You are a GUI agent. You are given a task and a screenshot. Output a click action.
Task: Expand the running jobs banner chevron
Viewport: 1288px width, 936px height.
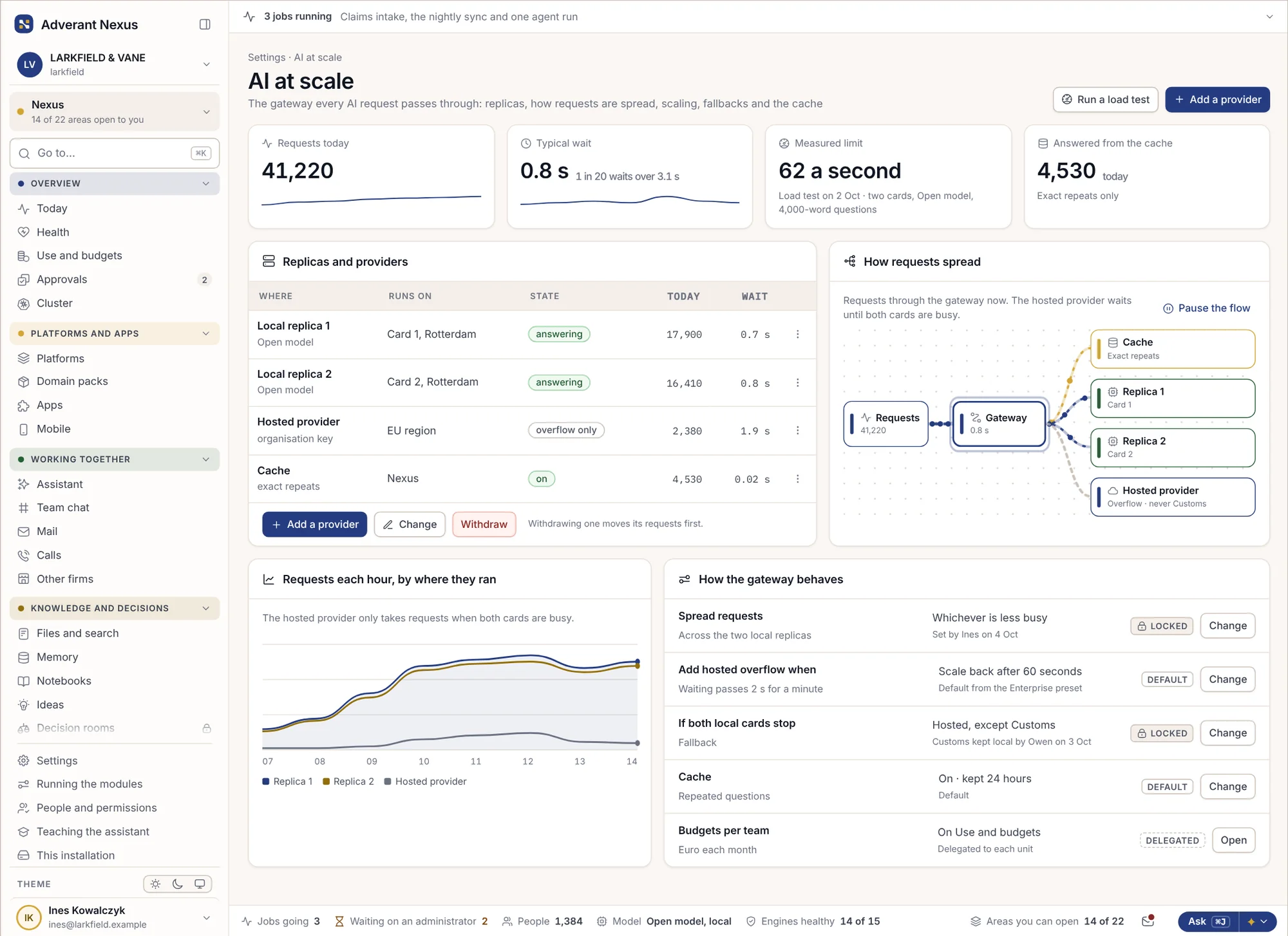[x=1269, y=17]
